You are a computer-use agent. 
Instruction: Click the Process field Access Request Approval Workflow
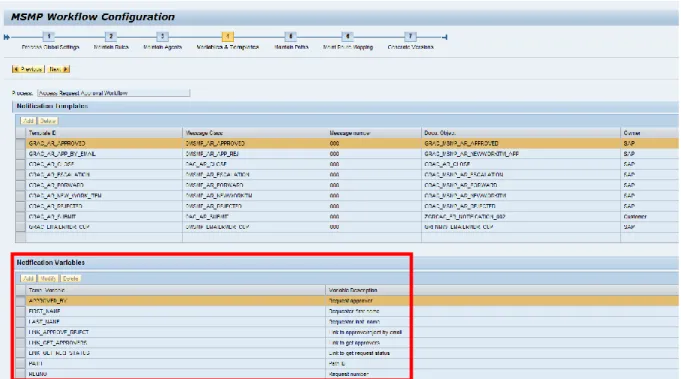click(113, 93)
